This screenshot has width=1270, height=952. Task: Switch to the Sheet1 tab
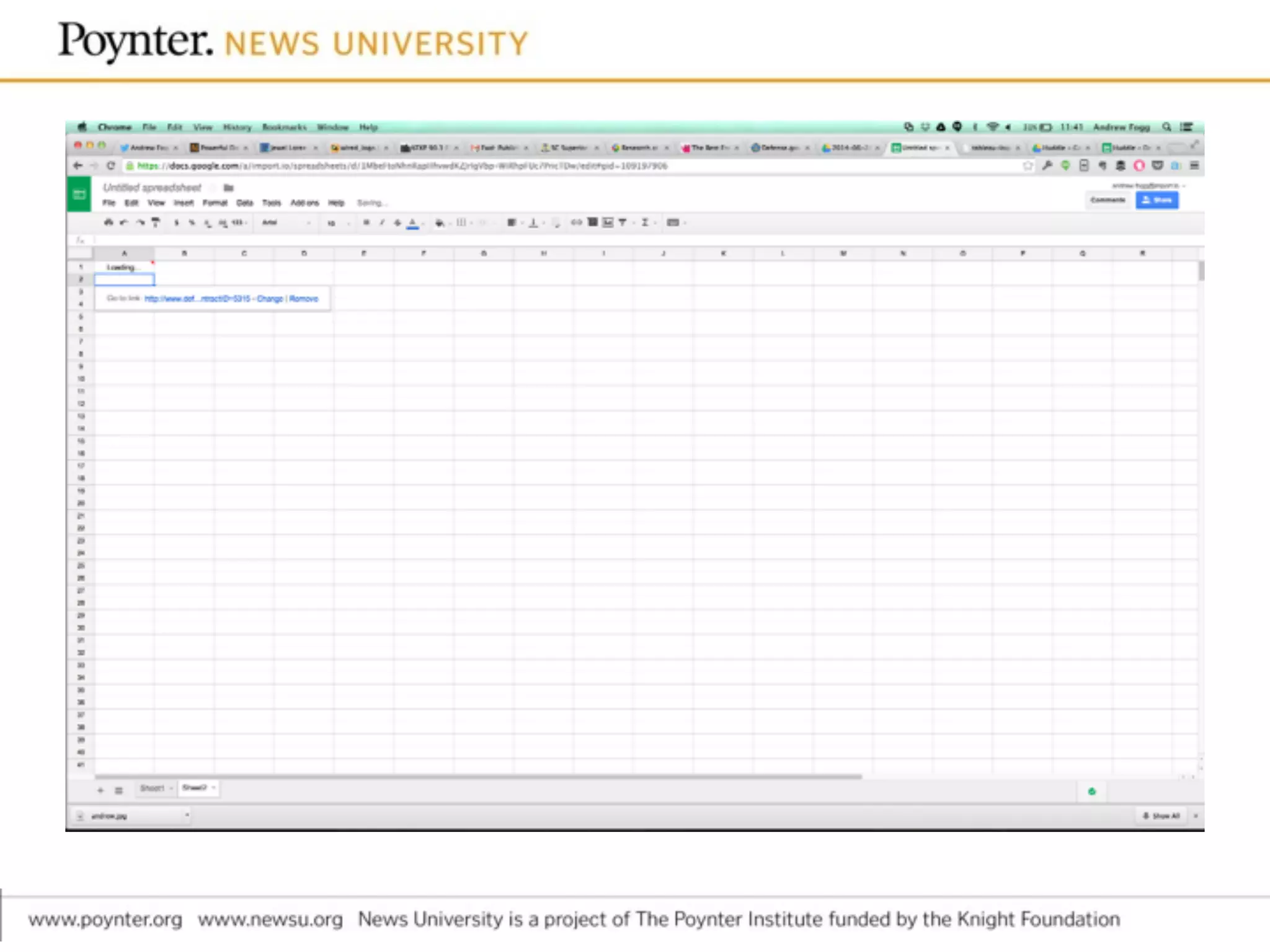click(153, 788)
